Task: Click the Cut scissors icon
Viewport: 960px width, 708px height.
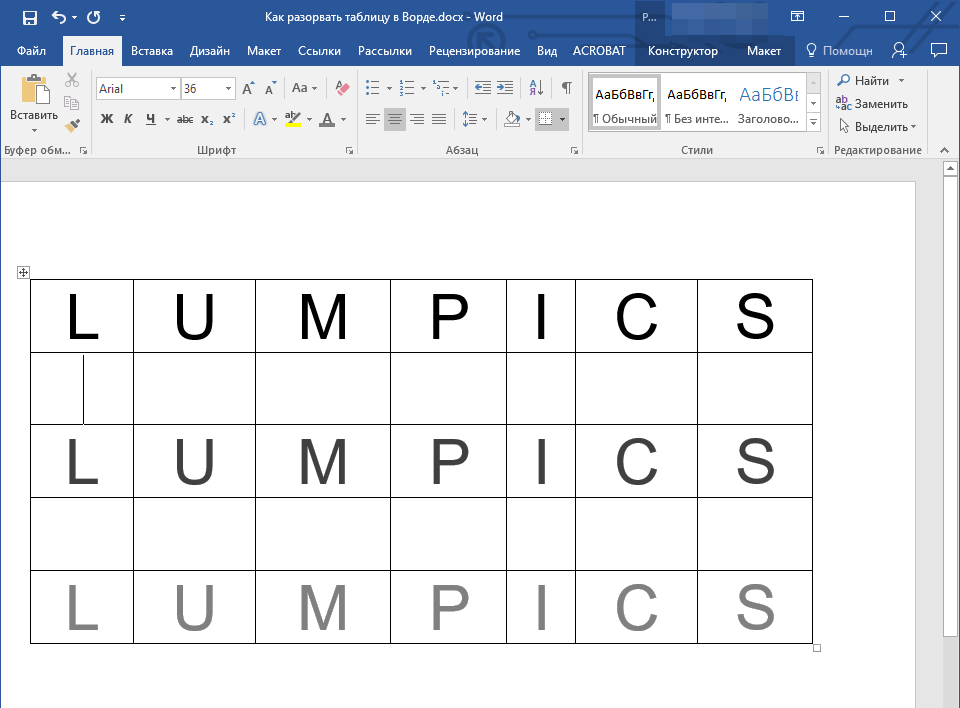Action: 72,80
